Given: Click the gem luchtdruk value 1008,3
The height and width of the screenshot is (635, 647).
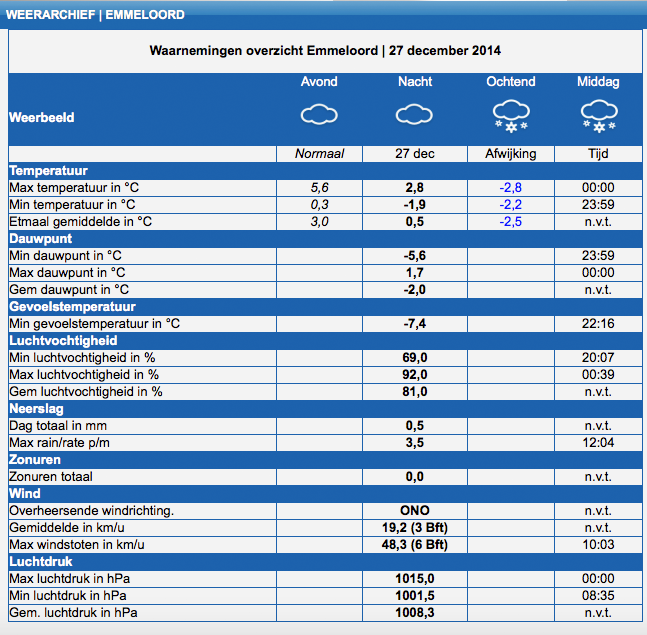Looking at the screenshot, I should [x=415, y=613].
